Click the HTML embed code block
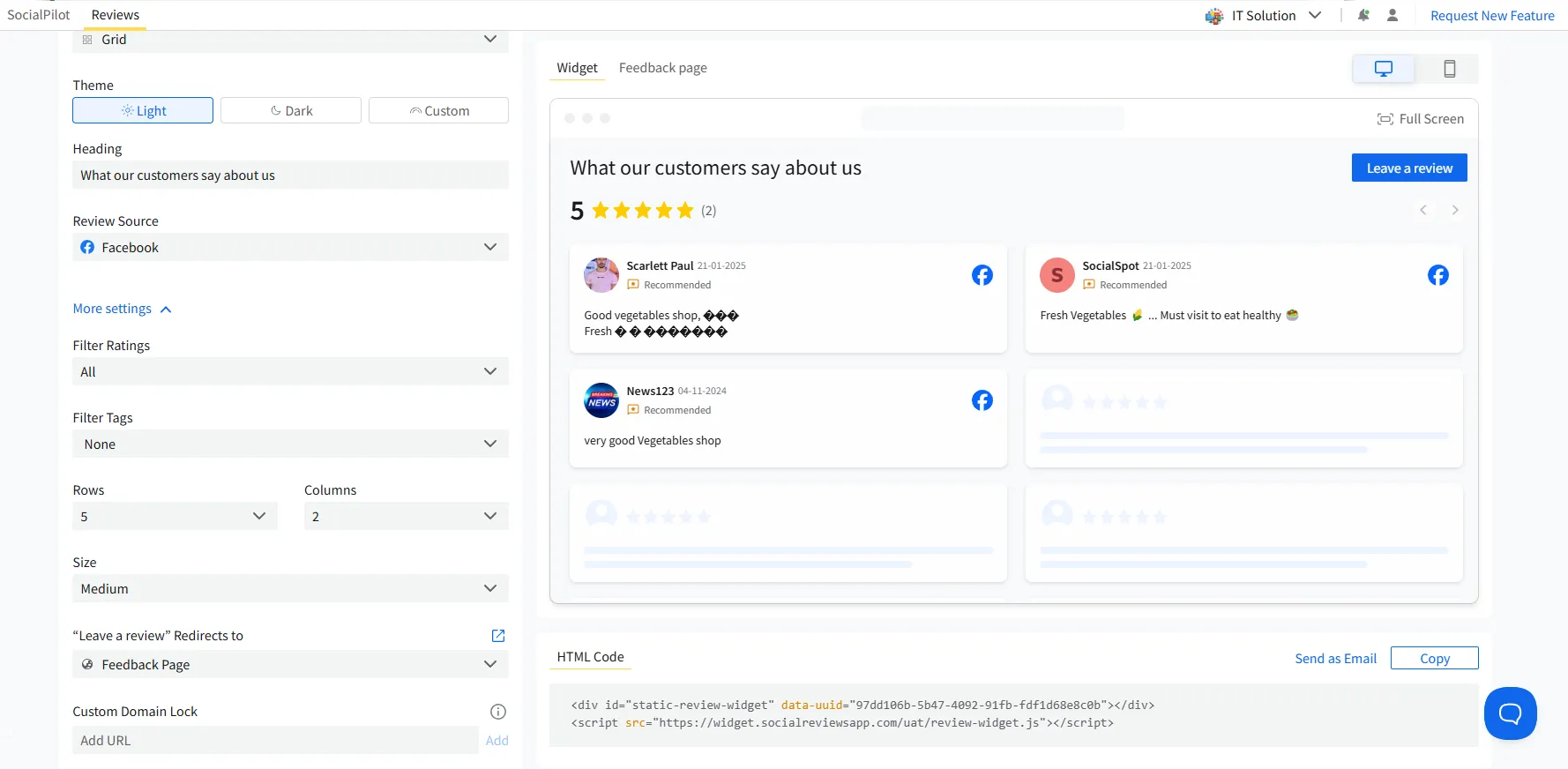 pos(1014,714)
